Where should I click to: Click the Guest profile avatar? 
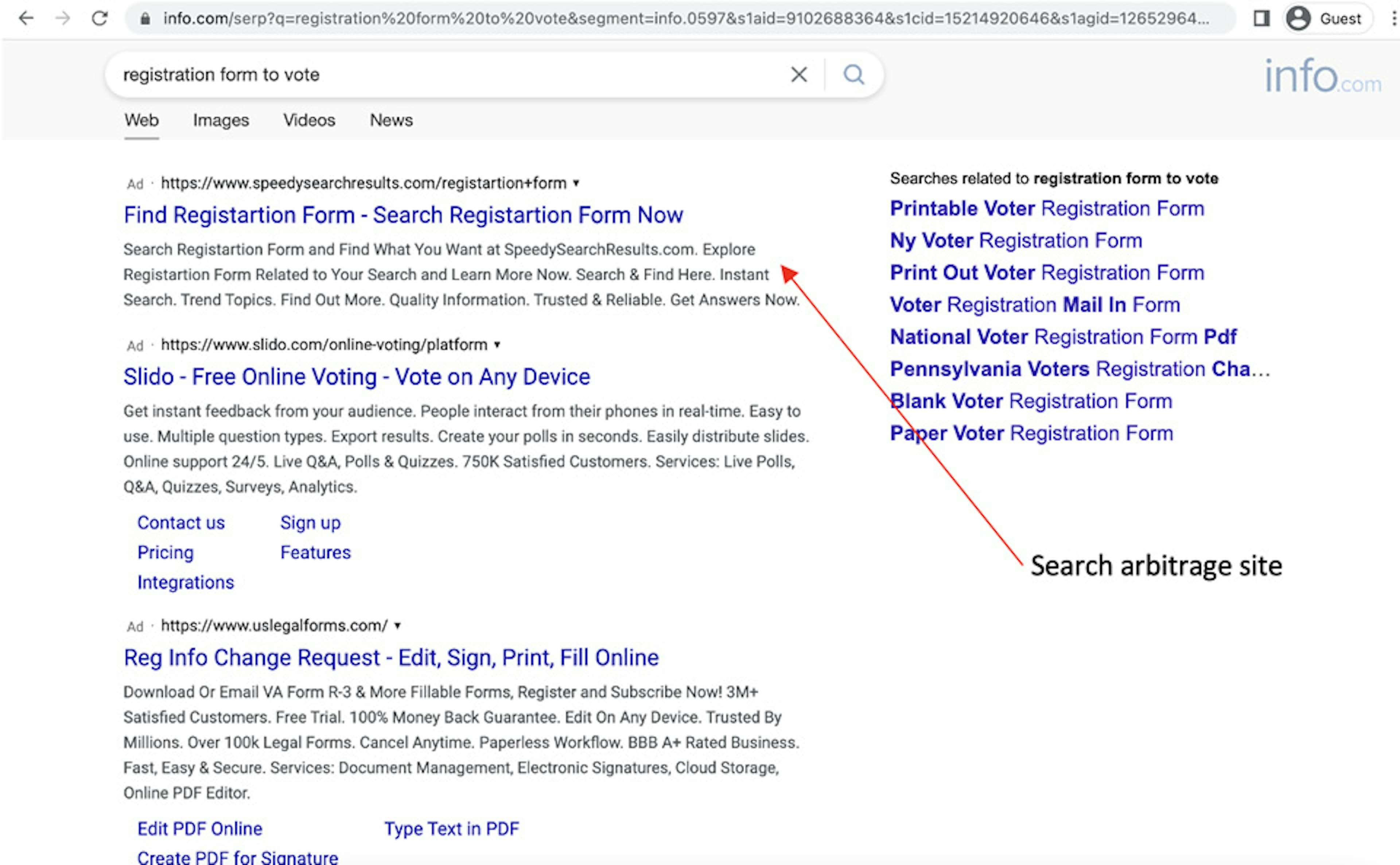(1298, 19)
